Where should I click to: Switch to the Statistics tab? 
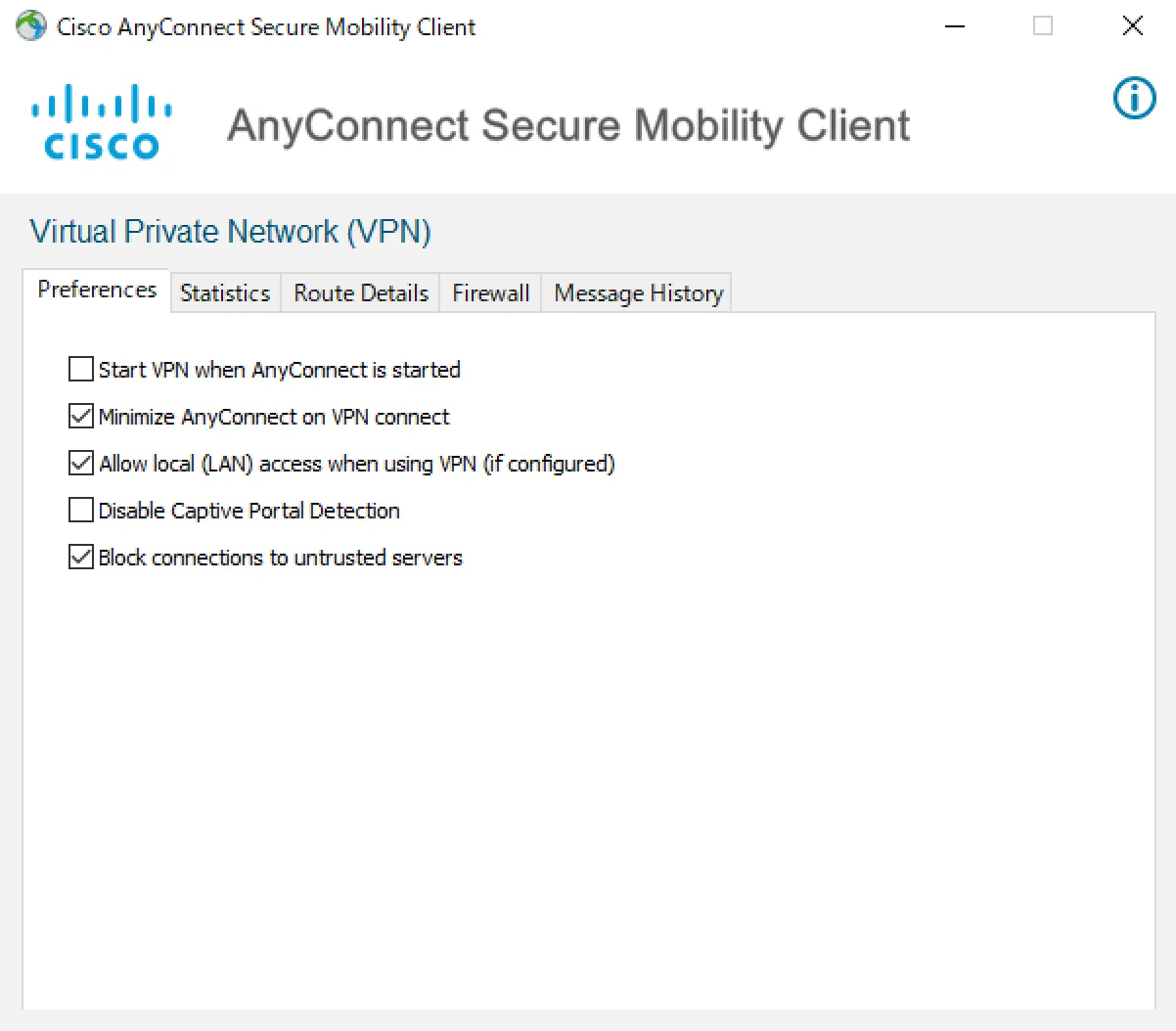225,293
